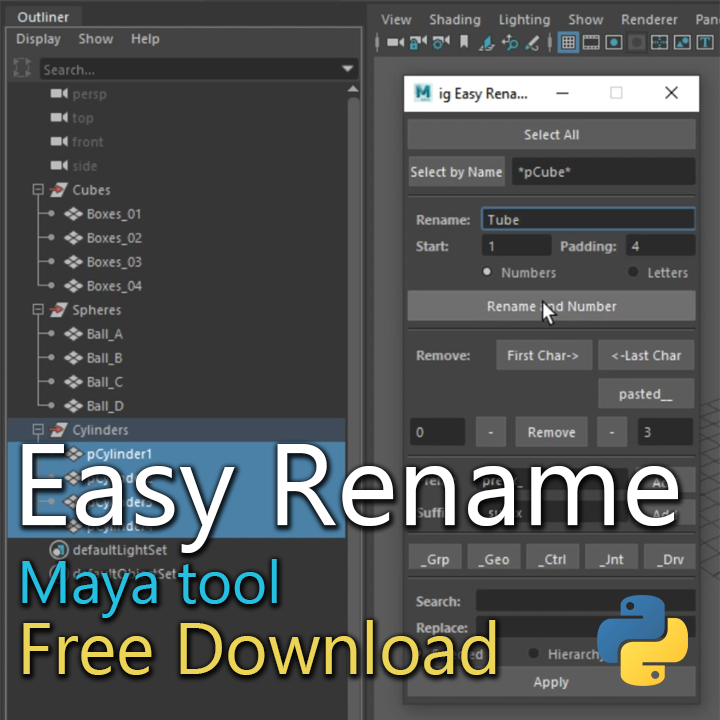The image size is (720, 720).
Task: Click the Bookmarks icon in viewport toolbar
Action: 464,43
